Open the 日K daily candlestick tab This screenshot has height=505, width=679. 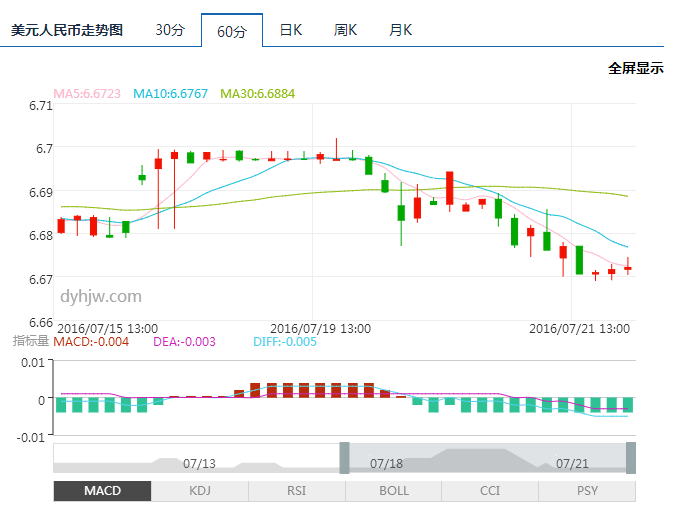coord(290,30)
